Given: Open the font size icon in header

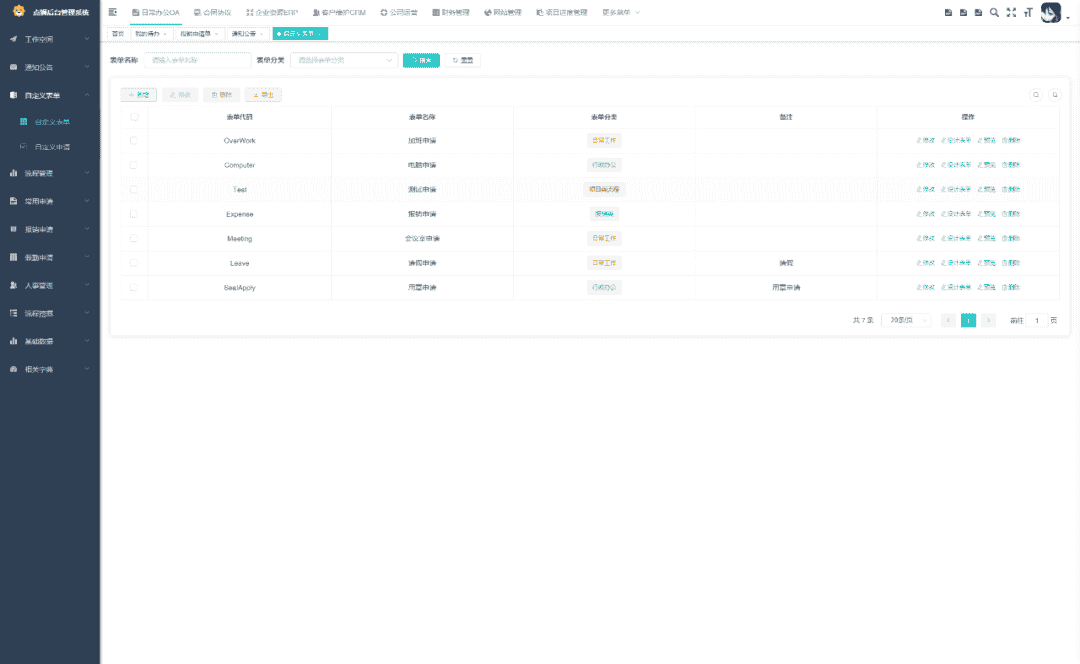Looking at the screenshot, I should click(x=1027, y=12).
